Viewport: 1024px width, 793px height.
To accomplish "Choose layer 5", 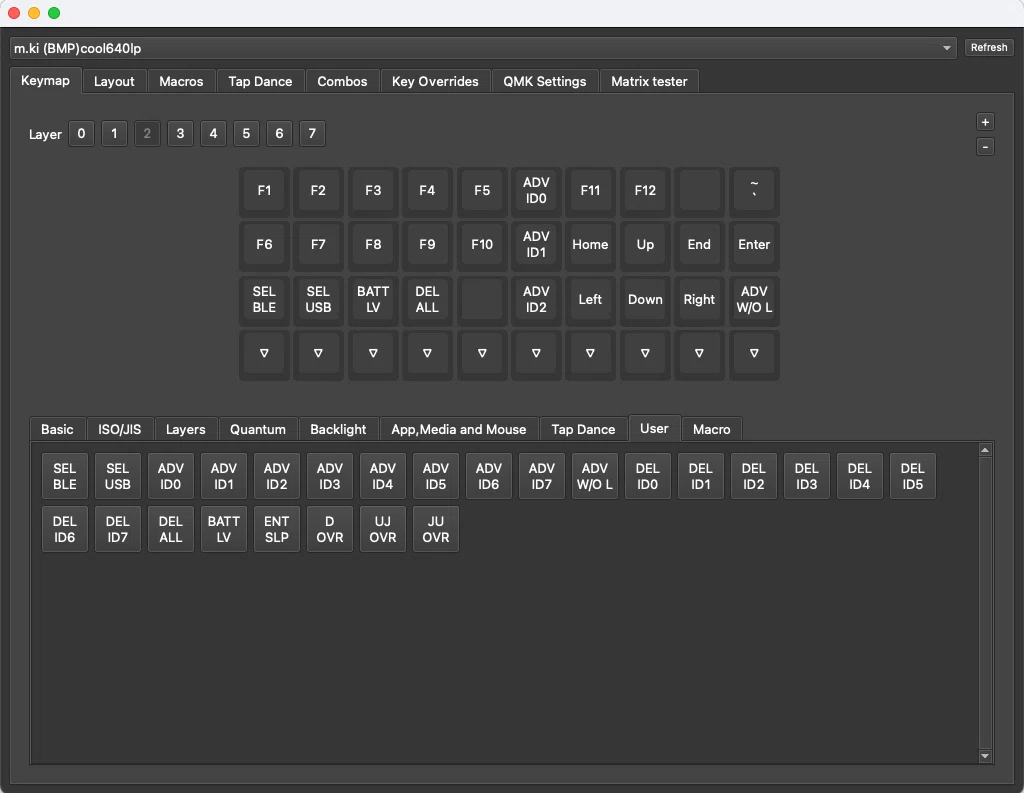I will [246, 134].
